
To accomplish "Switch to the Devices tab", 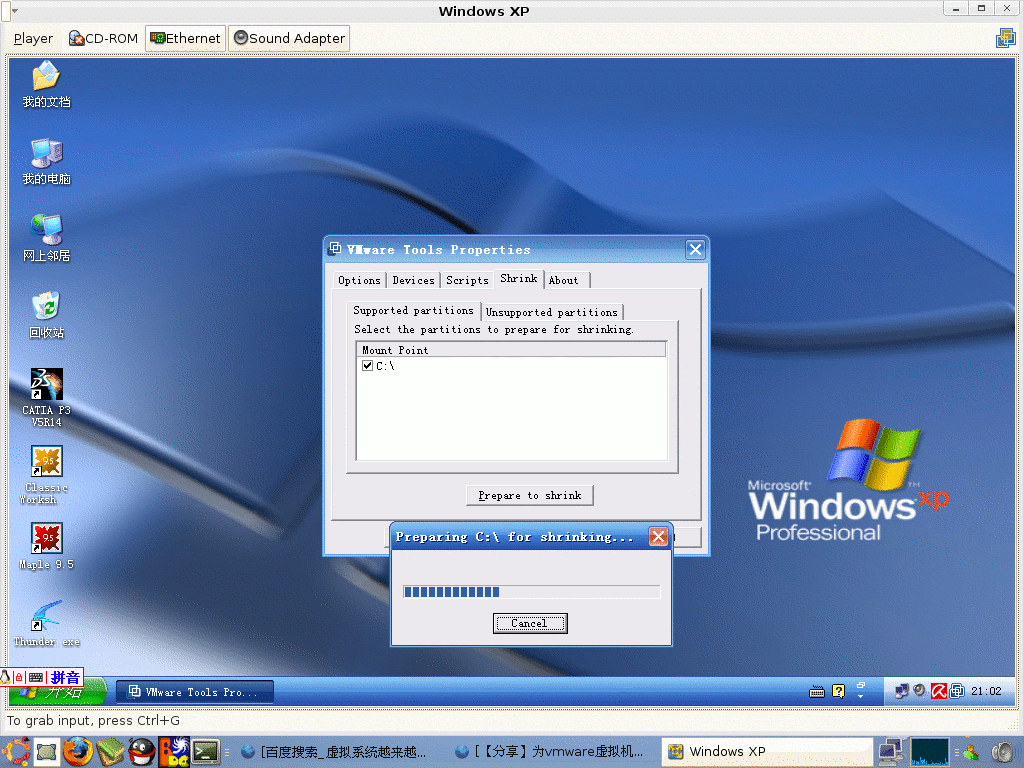I will [x=413, y=280].
